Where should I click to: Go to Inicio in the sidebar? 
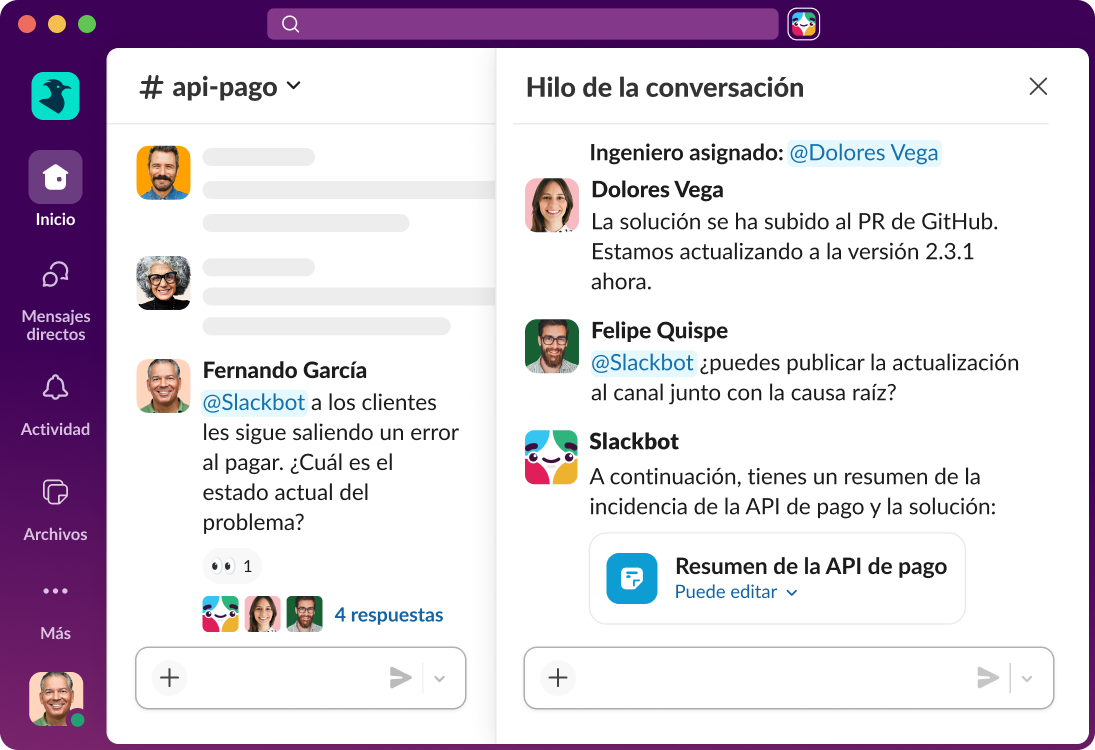click(55, 189)
